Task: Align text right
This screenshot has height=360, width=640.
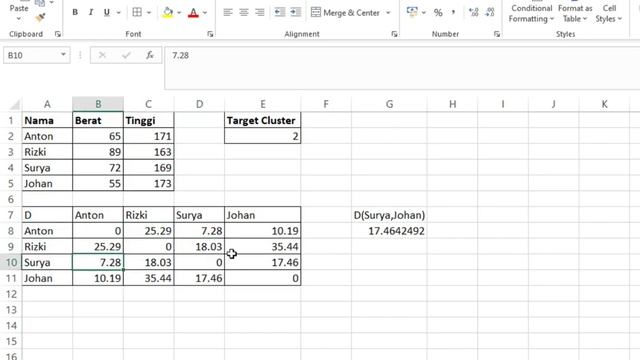Action: click(260, 12)
